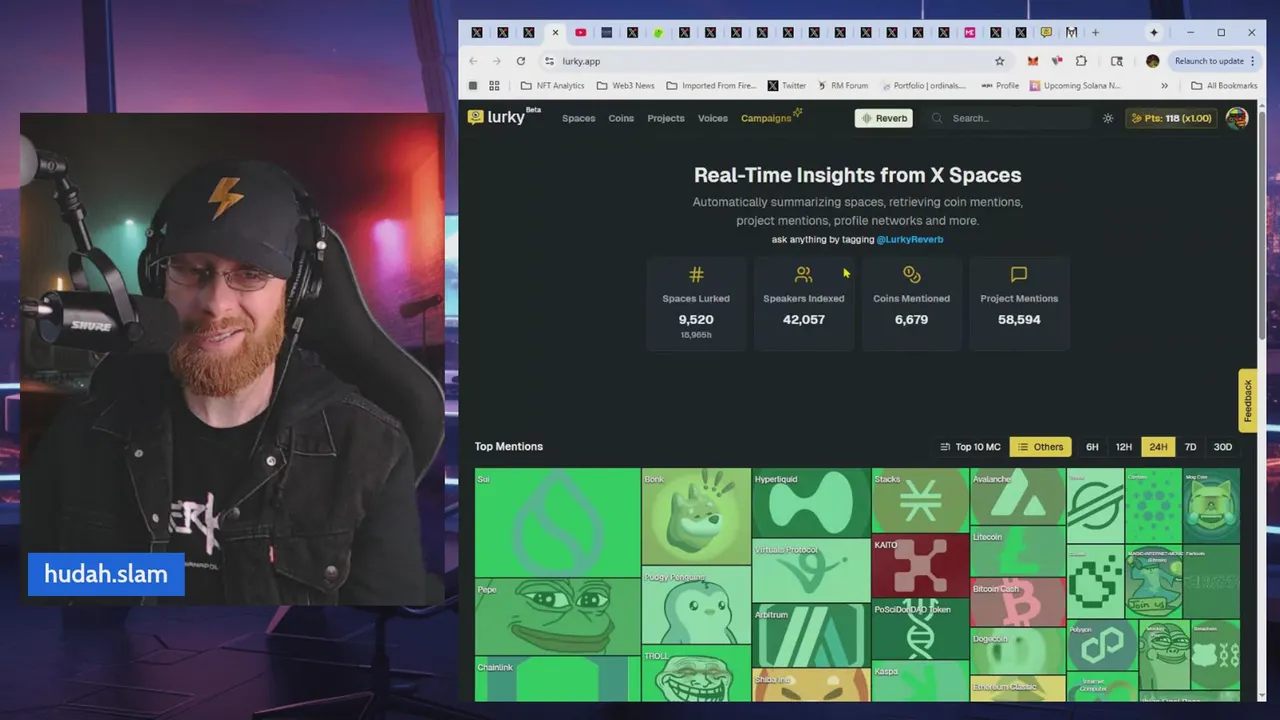Image resolution: width=1280 pixels, height=720 pixels.
Task: Click the 9,520 spaces lurked value
Action: 696,320
